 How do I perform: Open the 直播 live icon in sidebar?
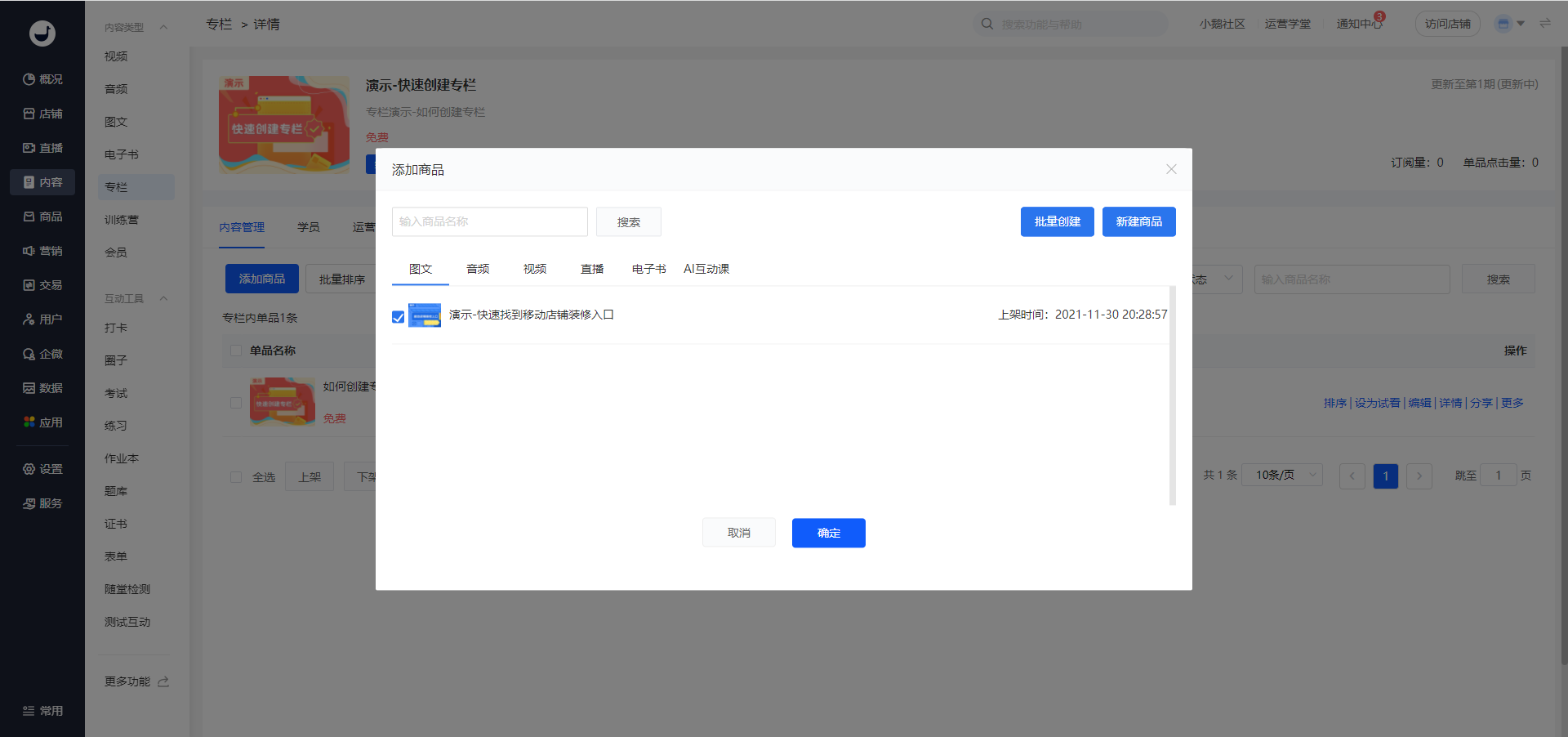29,148
